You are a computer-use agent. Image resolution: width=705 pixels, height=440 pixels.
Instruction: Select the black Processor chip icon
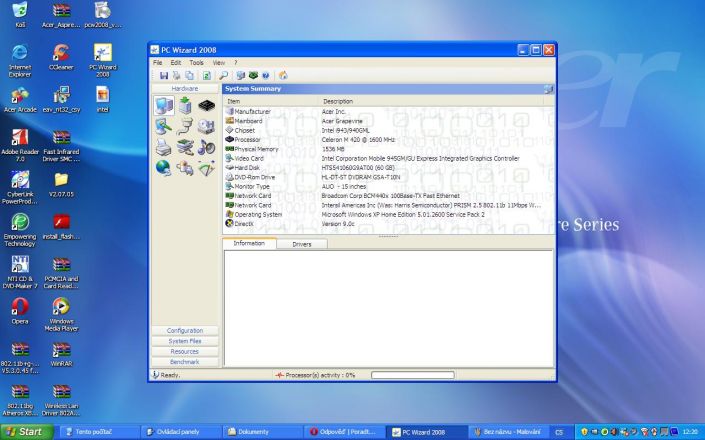click(206, 106)
